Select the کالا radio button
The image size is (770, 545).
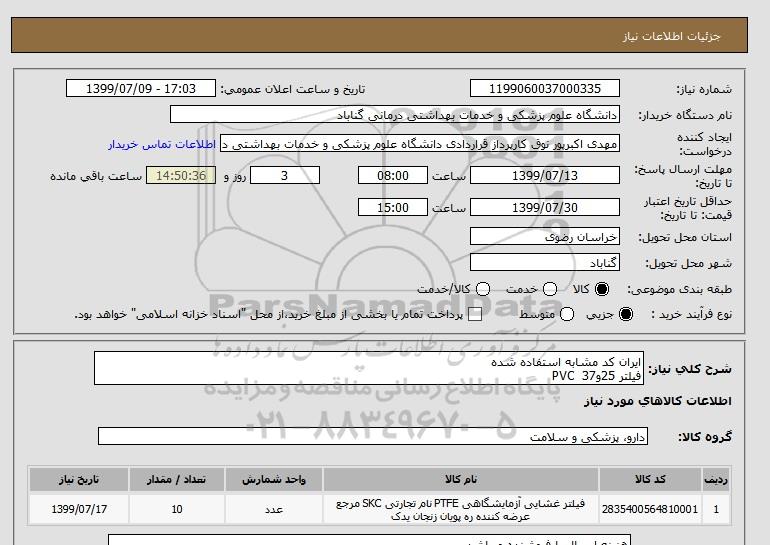pos(602,289)
